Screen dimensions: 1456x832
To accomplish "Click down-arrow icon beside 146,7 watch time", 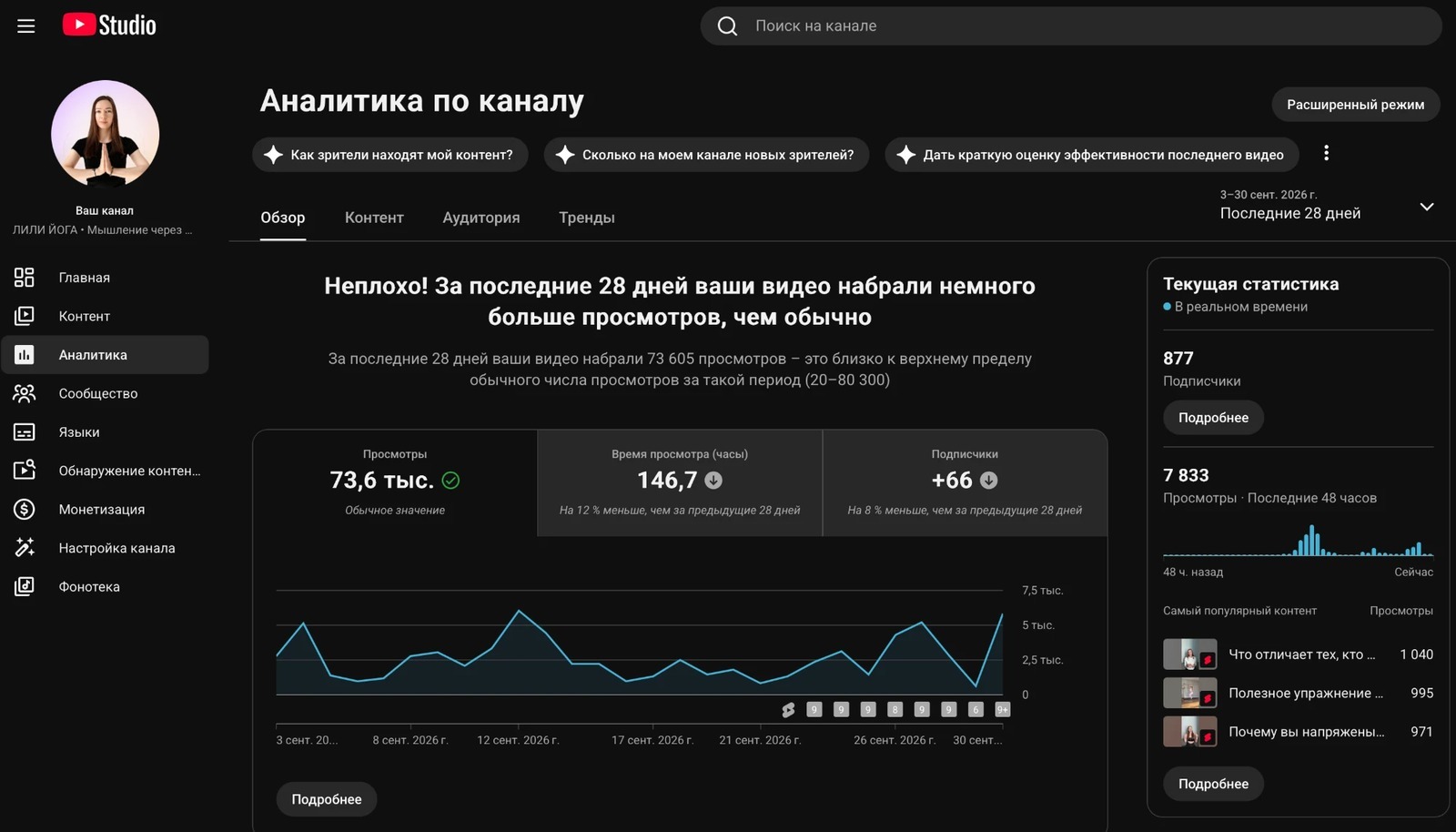I will click(x=713, y=481).
